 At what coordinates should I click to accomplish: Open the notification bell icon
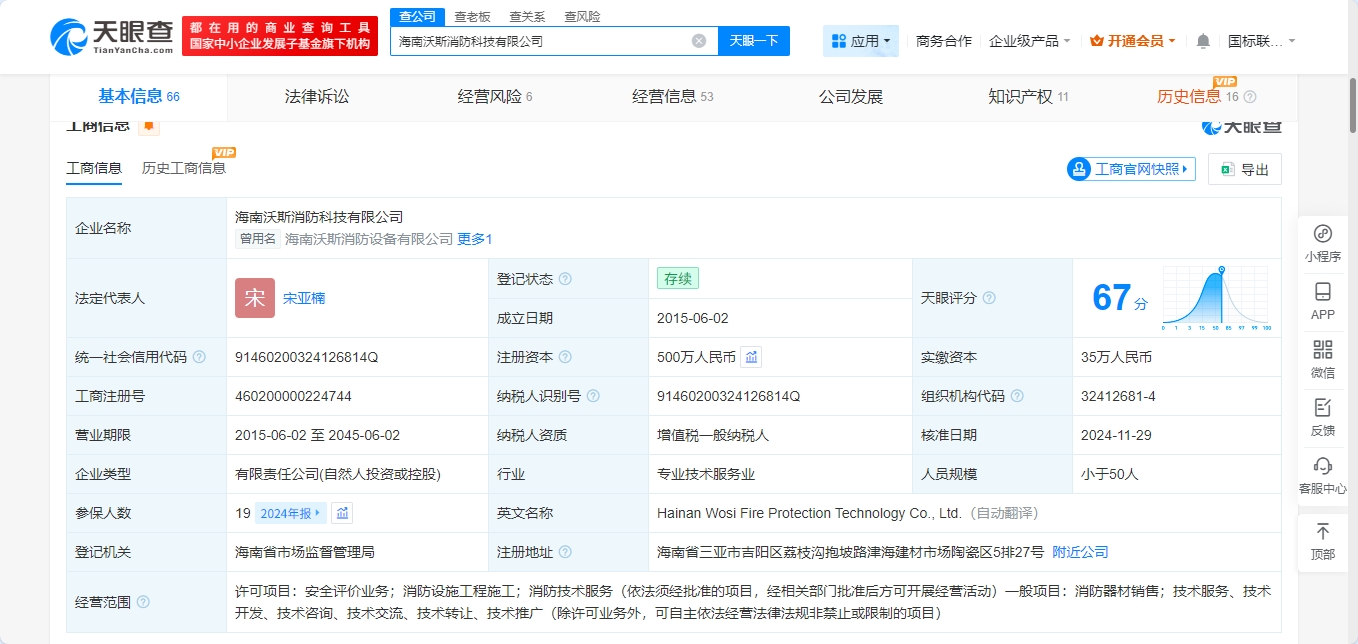pos(1203,41)
